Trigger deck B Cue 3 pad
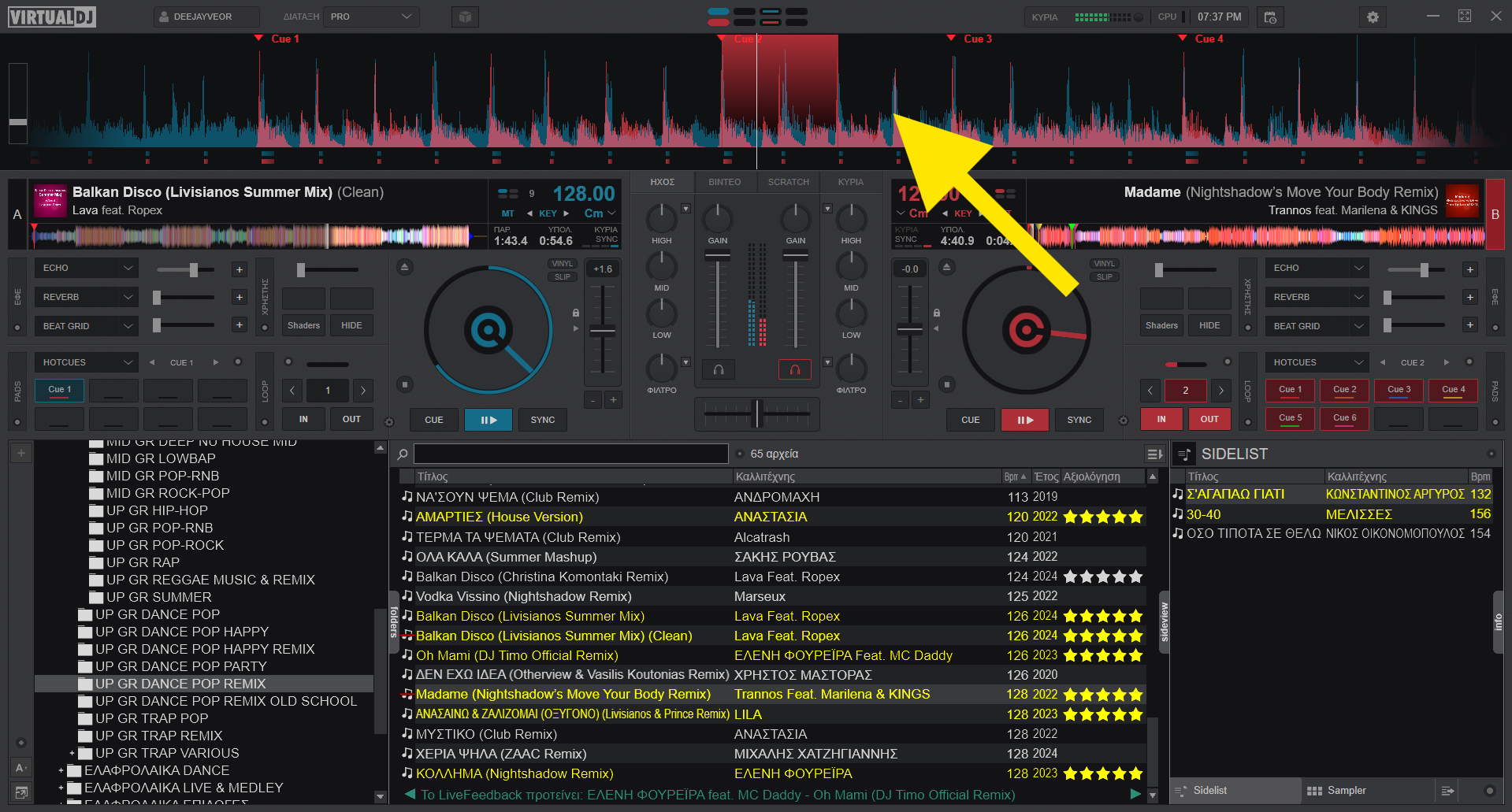The image size is (1512, 812). pos(1399,390)
